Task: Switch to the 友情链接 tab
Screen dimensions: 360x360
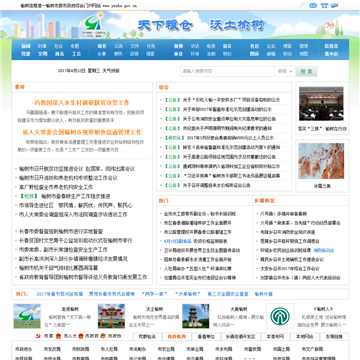Action: (334, 337)
